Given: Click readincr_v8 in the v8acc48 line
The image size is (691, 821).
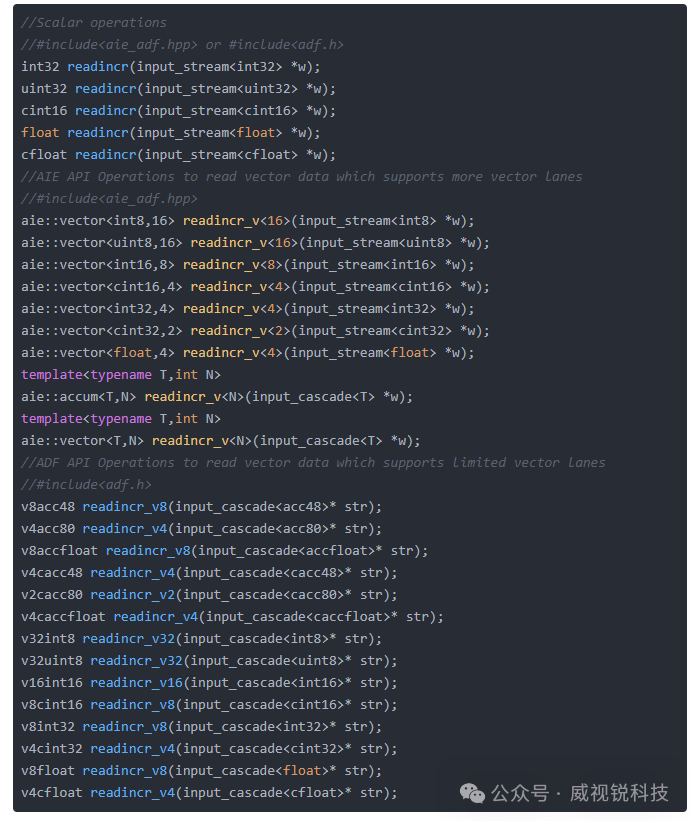Looking at the screenshot, I should pyautogui.click(x=125, y=506).
